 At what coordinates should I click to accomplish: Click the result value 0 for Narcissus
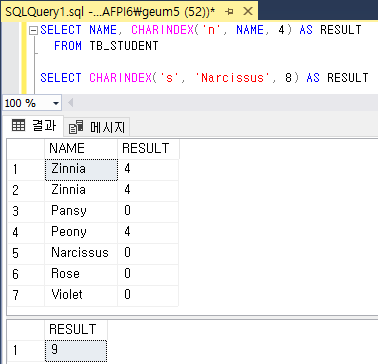pos(148,254)
